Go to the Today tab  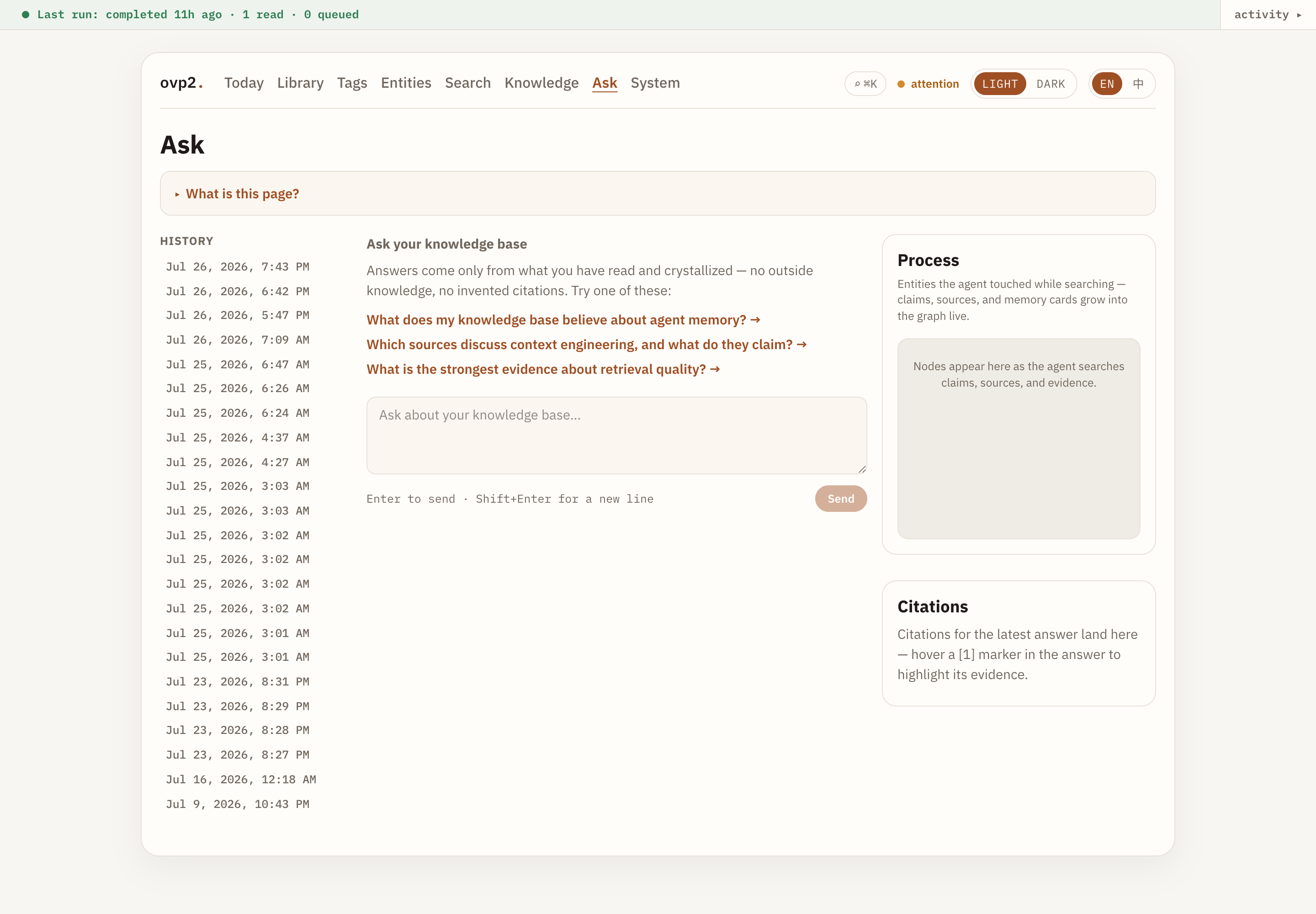click(244, 83)
